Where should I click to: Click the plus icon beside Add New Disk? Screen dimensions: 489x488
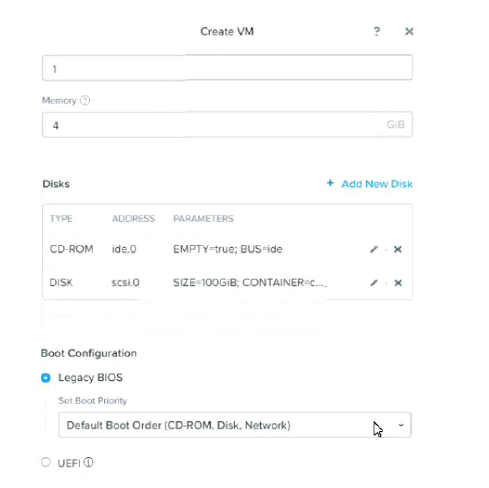coord(330,183)
